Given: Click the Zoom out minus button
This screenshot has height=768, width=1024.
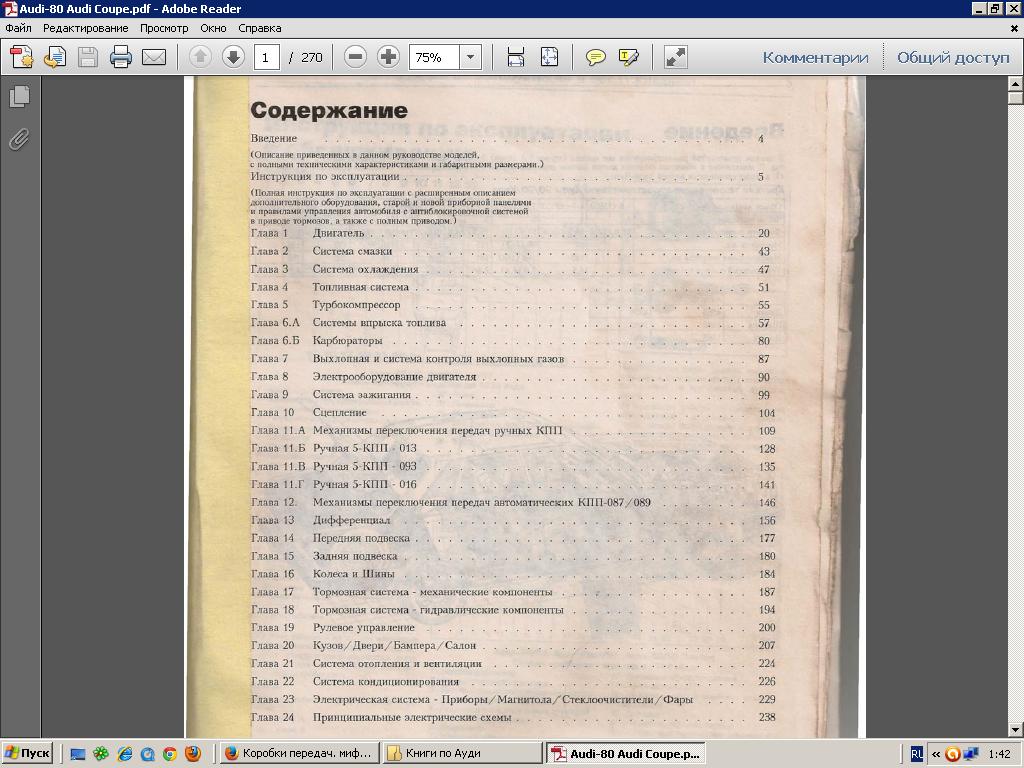Looking at the screenshot, I should coord(355,57).
